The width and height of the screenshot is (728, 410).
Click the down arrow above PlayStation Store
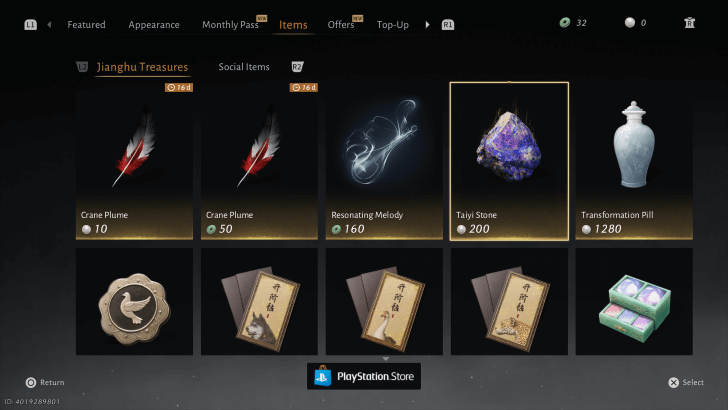tap(385, 359)
